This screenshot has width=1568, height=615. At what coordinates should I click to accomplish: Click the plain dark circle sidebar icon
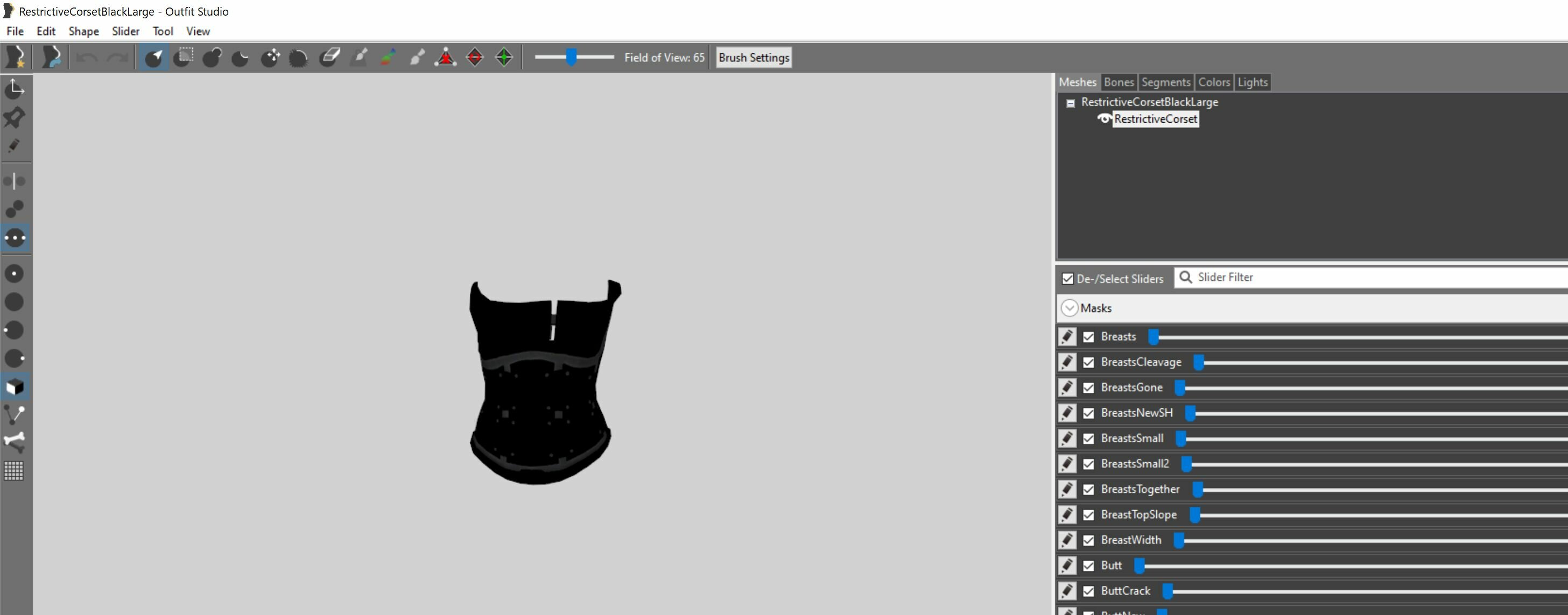pyautogui.click(x=15, y=302)
